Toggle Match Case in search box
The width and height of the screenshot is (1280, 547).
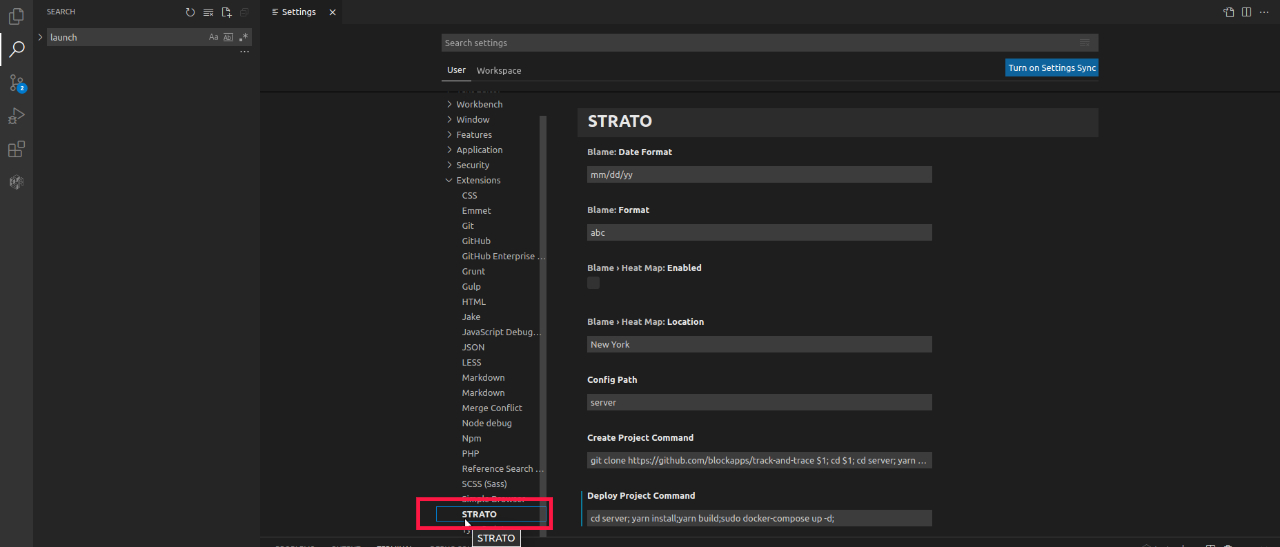coord(213,37)
